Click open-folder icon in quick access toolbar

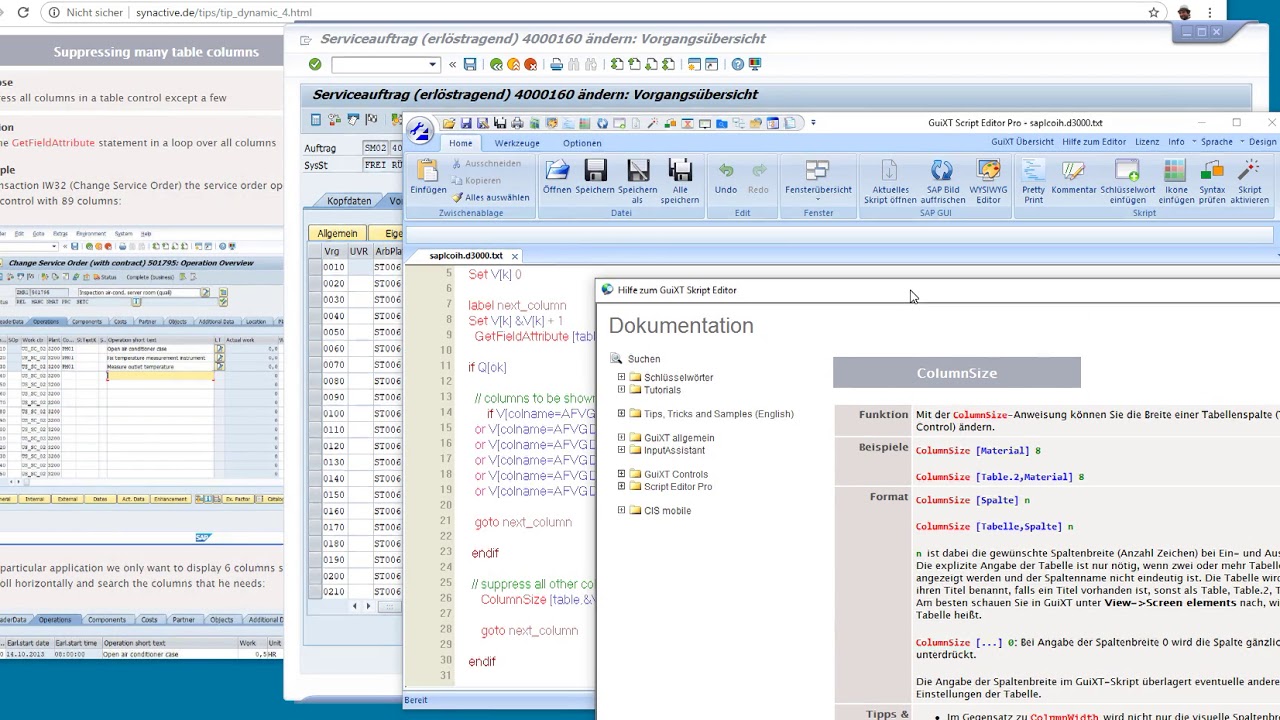pos(449,123)
